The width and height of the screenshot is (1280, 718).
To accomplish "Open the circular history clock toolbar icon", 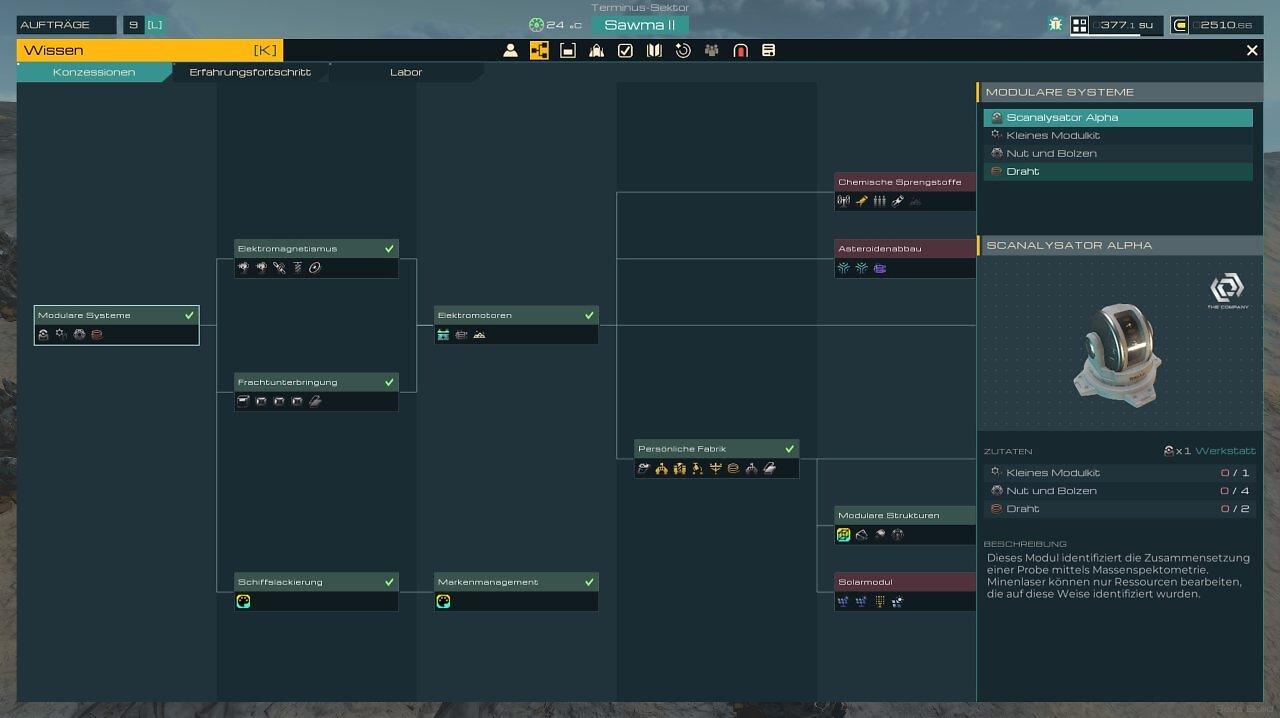I will [x=683, y=50].
